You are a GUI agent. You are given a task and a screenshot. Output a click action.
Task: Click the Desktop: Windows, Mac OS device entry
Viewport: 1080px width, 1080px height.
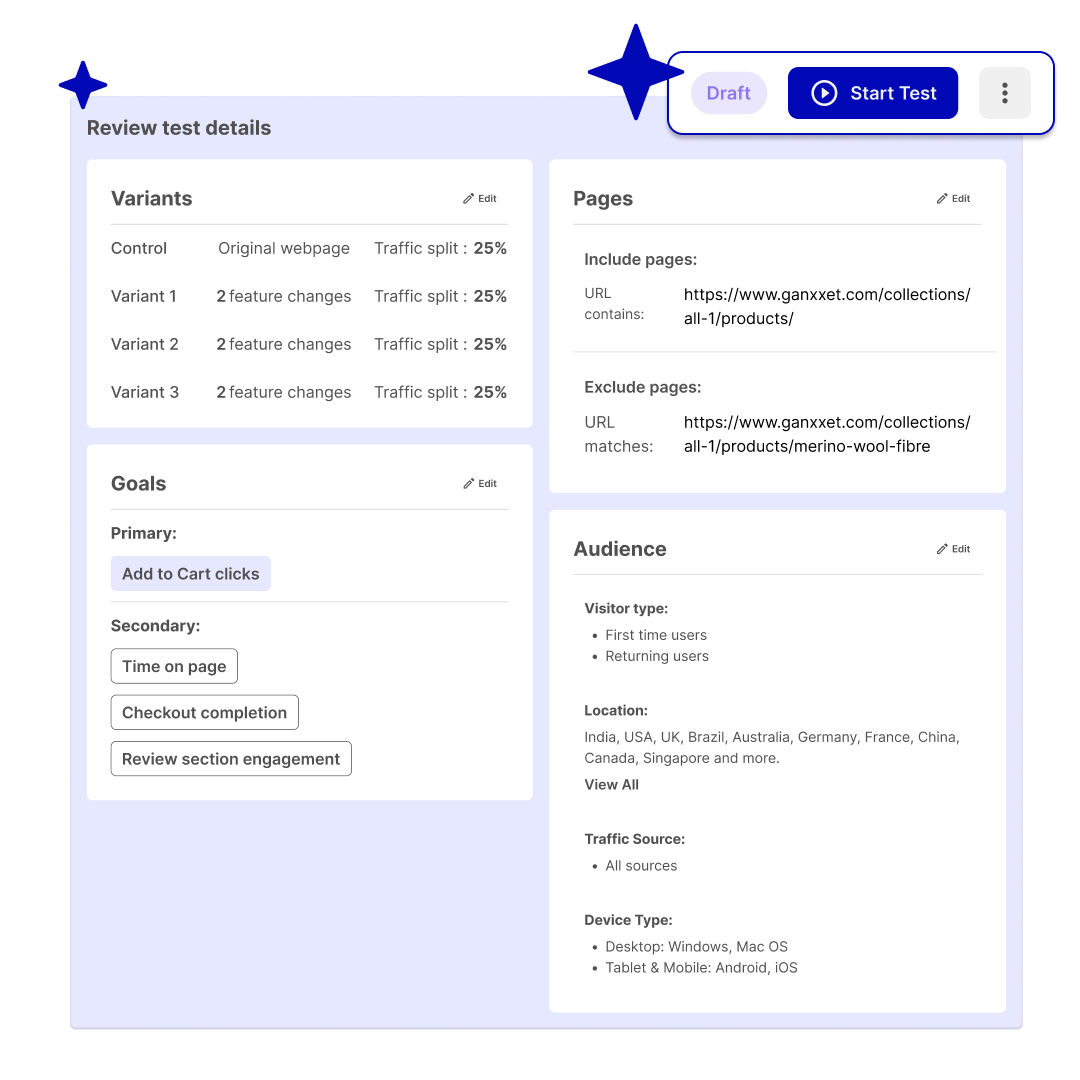[x=696, y=946]
